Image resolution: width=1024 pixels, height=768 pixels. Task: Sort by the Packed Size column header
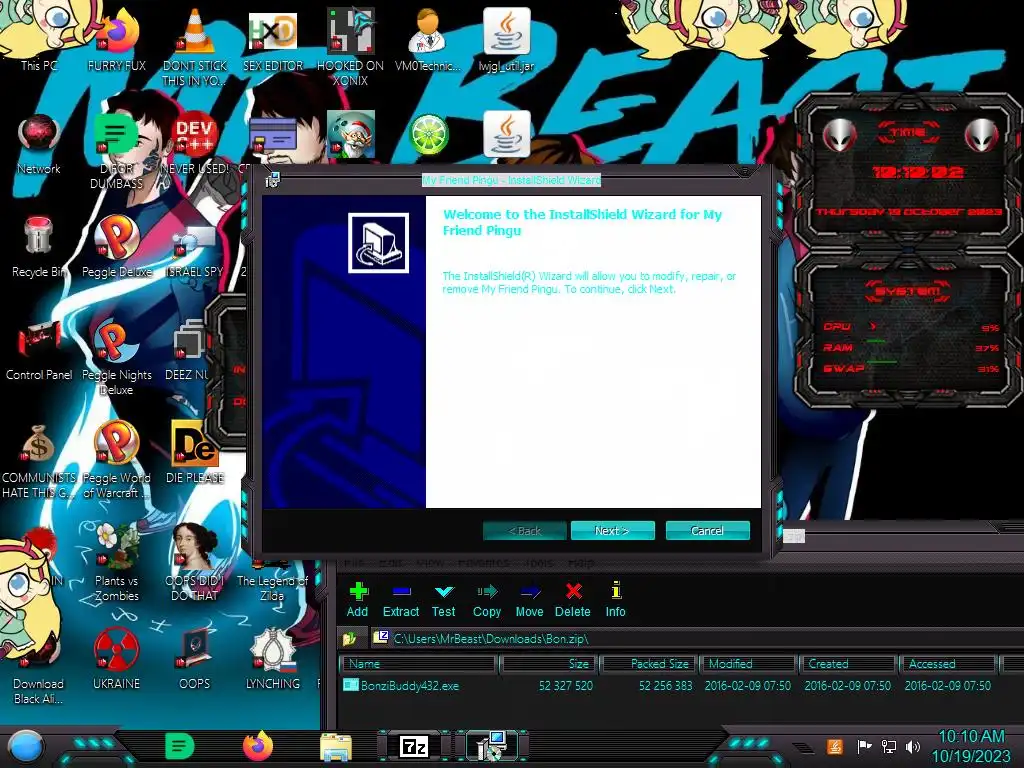[x=649, y=664]
